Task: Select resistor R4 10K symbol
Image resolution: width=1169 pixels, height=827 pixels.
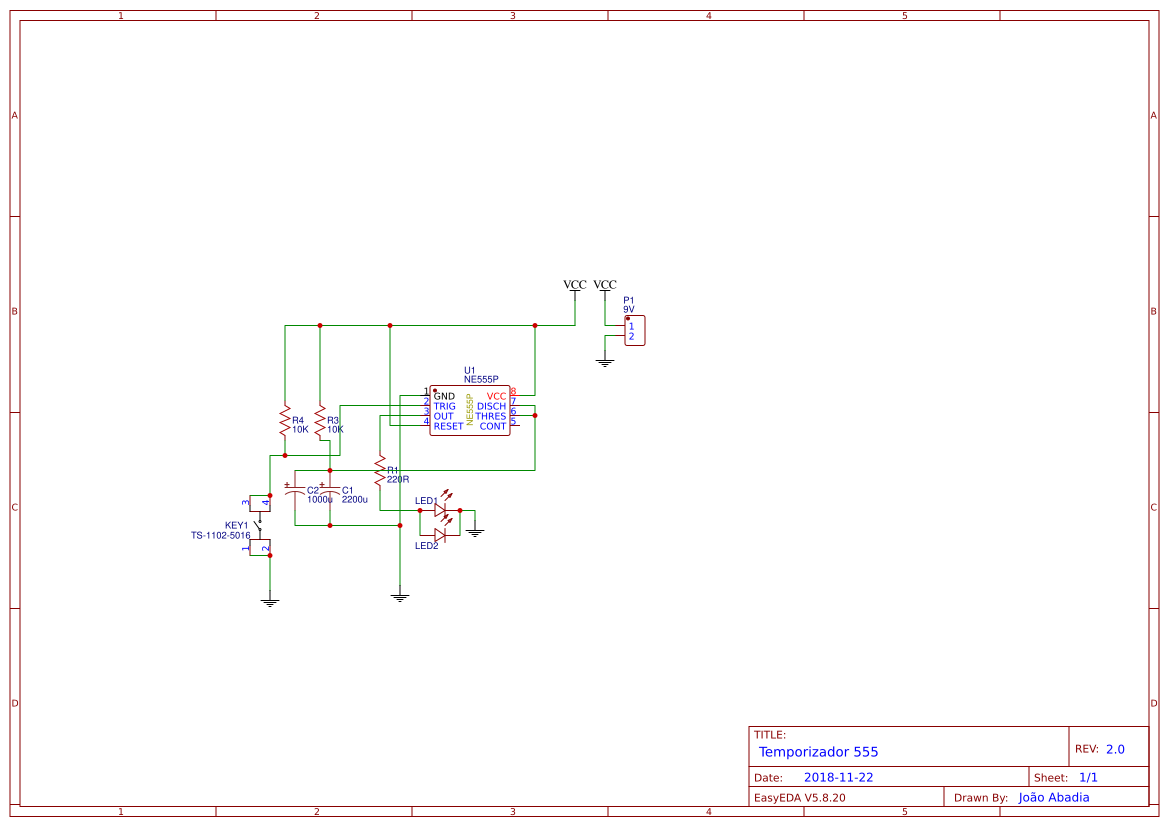Action: pyautogui.click(x=285, y=421)
